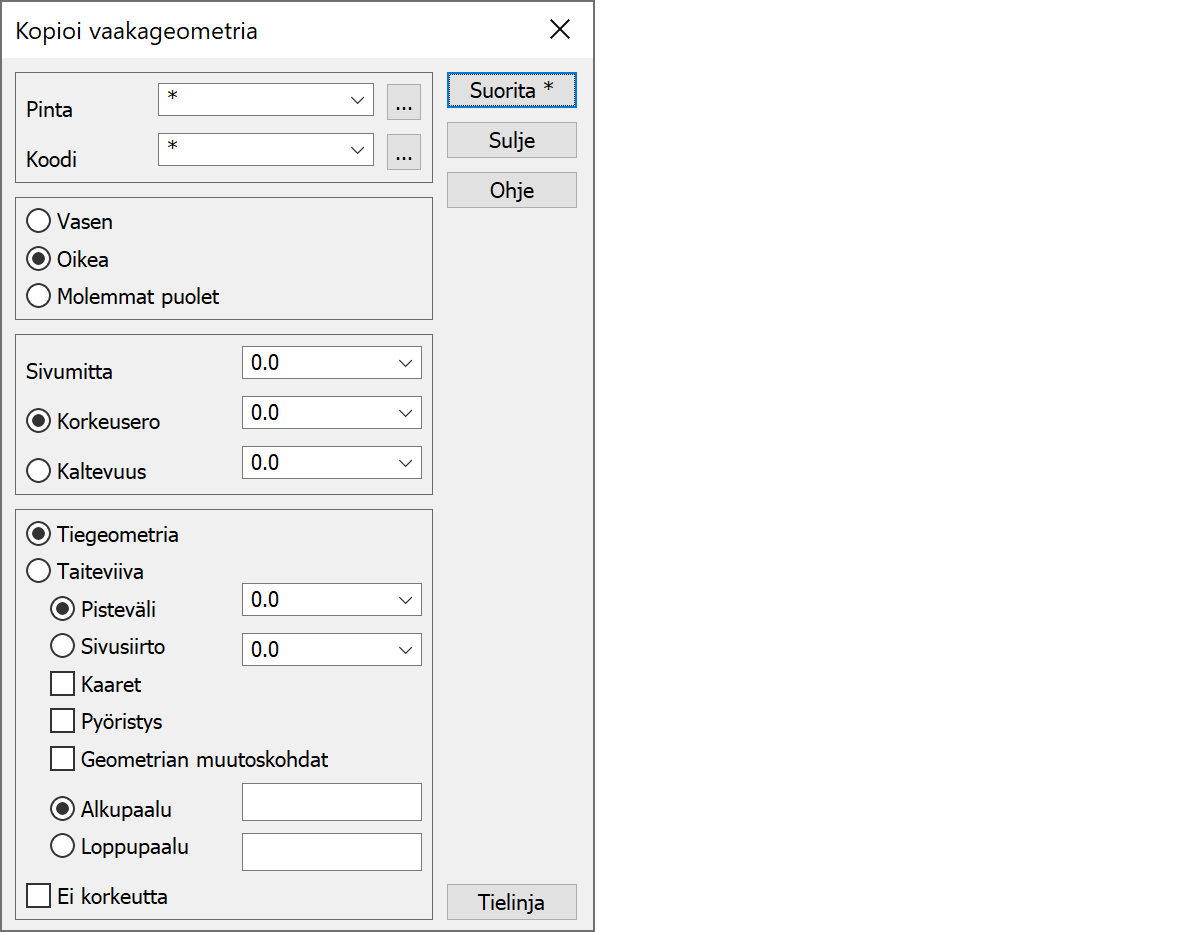
Task: Click the browse button next to Pinta
Action: click(x=404, y=102)
